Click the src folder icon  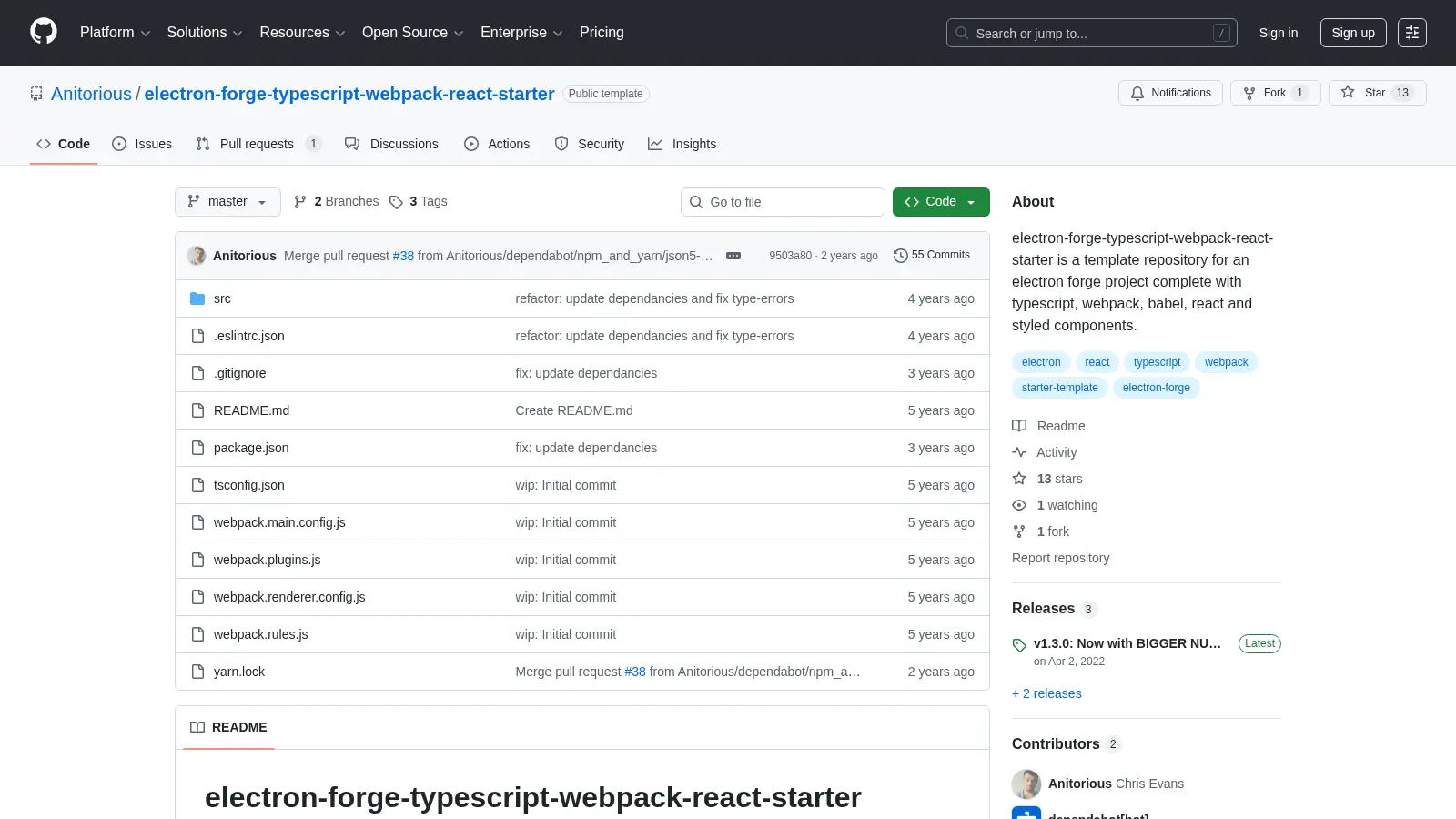tap(197, 298)
